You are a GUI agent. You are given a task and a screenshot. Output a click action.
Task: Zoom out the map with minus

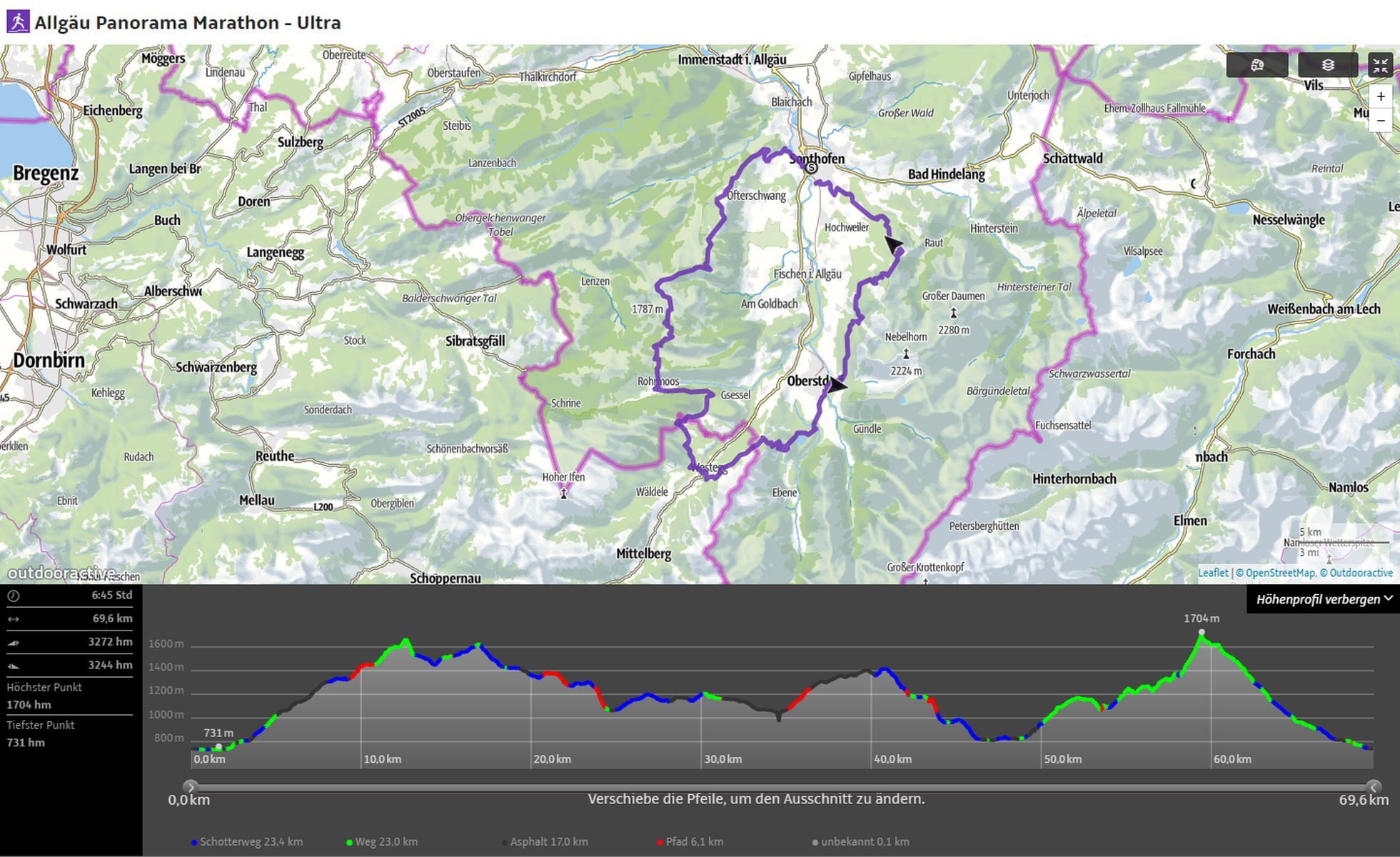point(1381,121)
